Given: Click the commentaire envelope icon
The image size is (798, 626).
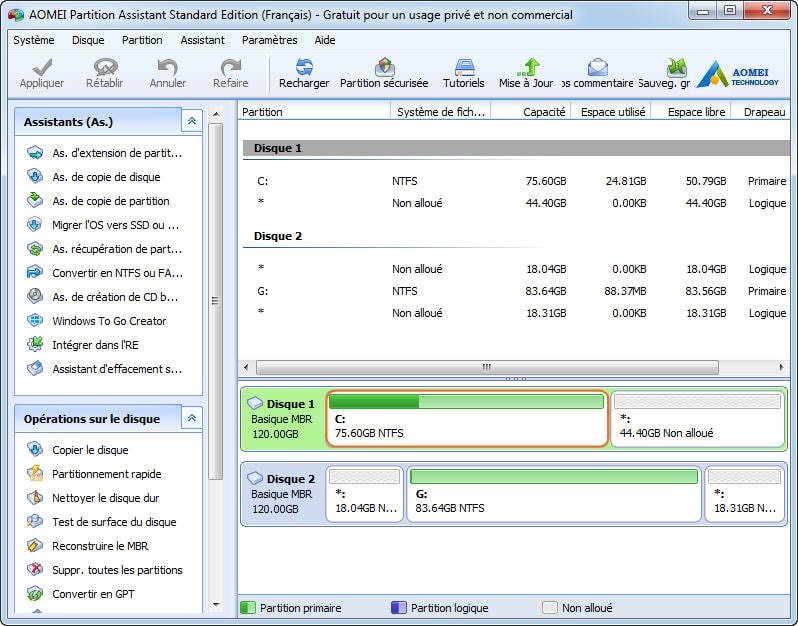Looking at the screenshot, I should point(597,67).
